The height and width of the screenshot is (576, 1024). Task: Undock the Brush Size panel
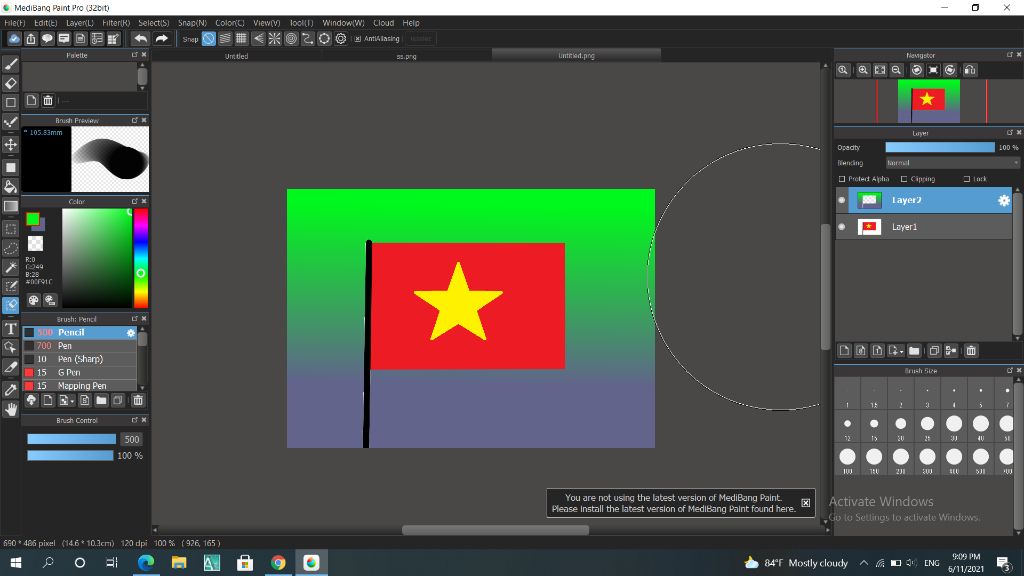[1010, 370]
